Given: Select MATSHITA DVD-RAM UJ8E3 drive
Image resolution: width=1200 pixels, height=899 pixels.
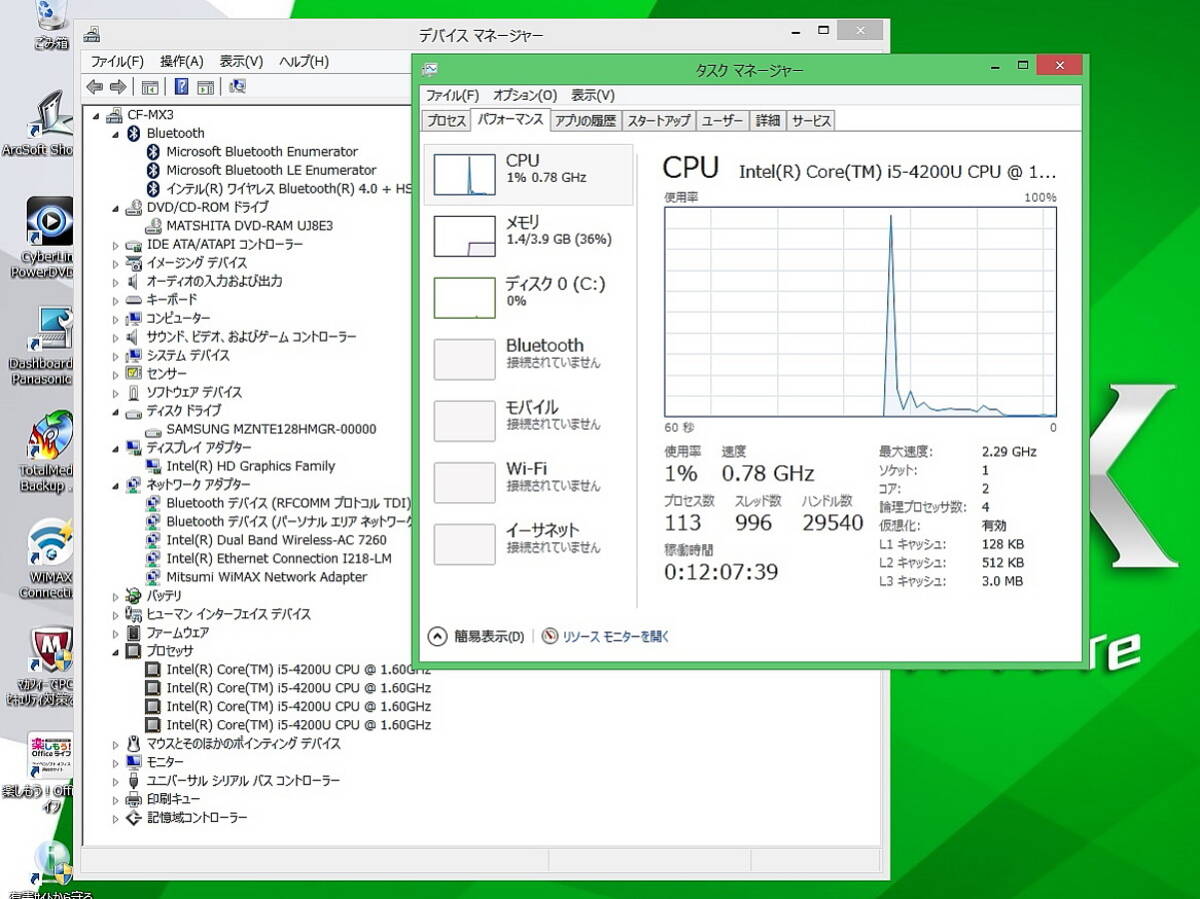Looking at the screenshot, I should [x=249, y=226].
